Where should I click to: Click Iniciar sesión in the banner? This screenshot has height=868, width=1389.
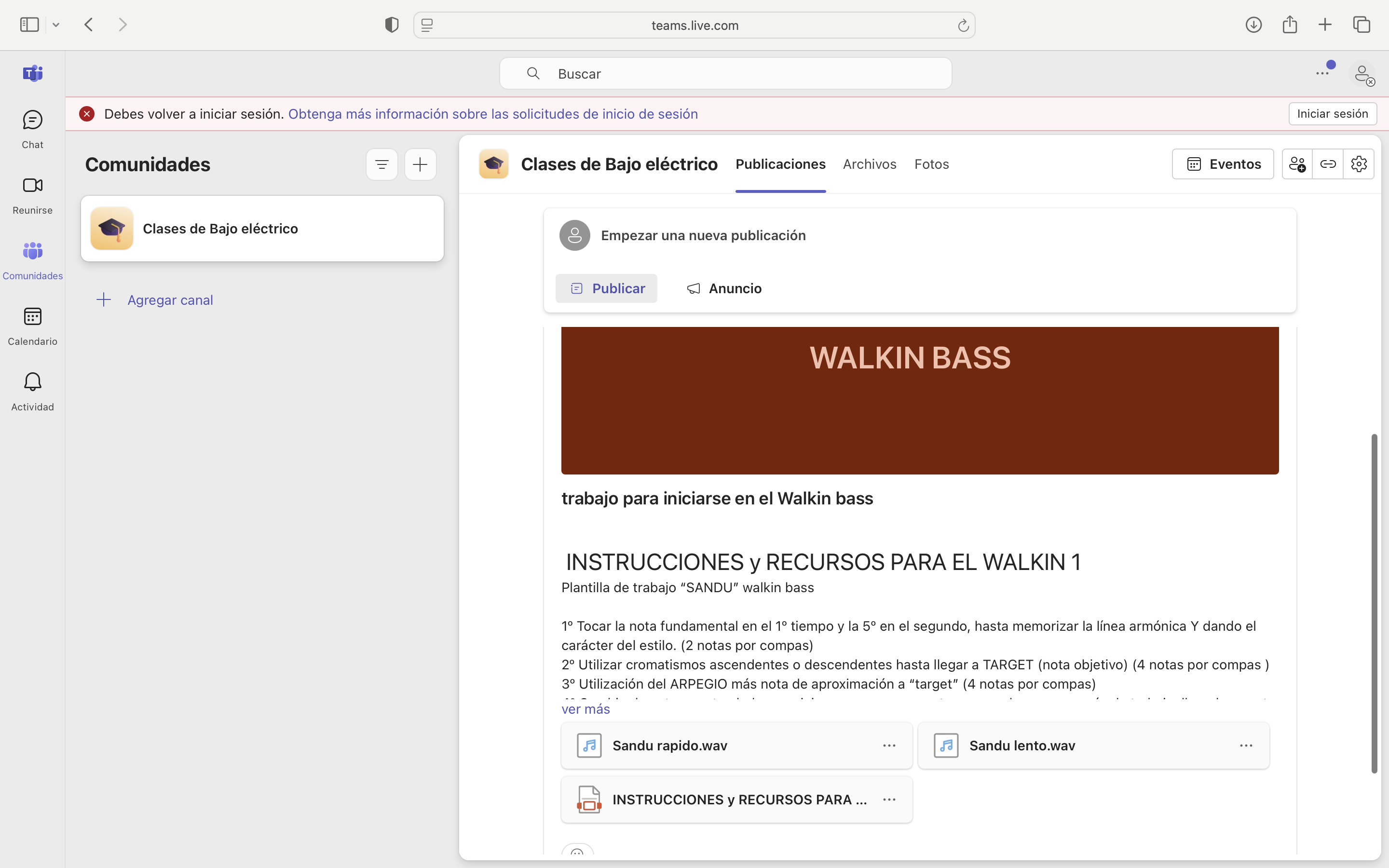1332,114
